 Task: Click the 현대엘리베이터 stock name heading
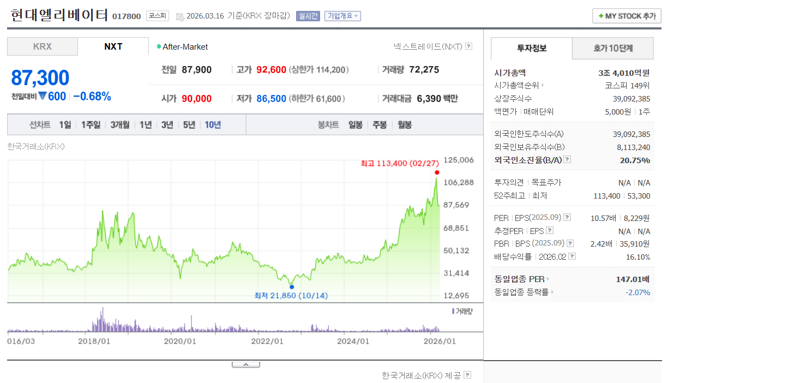point(59,15)
